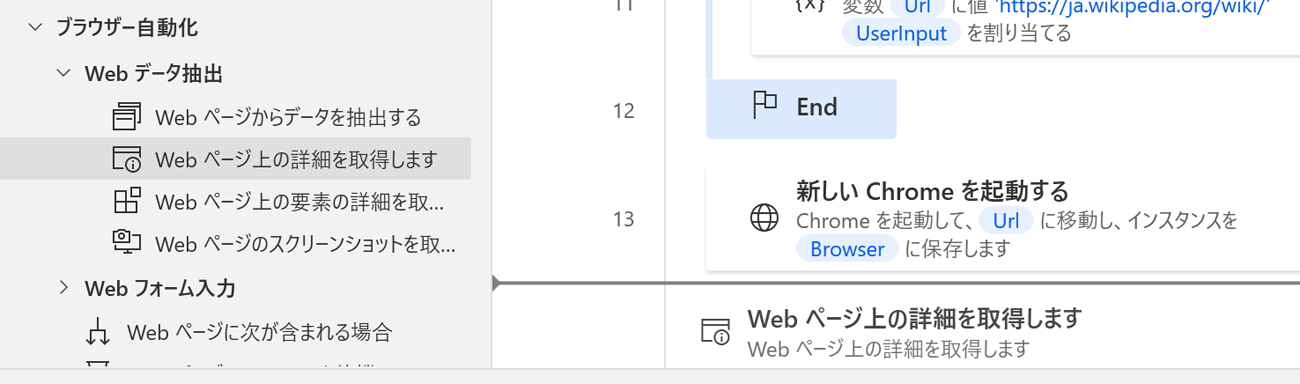This screenshot has height=384, width=1300.
Task: Click the Web ページのスクリーンショット icon
Action: (127, 243)
